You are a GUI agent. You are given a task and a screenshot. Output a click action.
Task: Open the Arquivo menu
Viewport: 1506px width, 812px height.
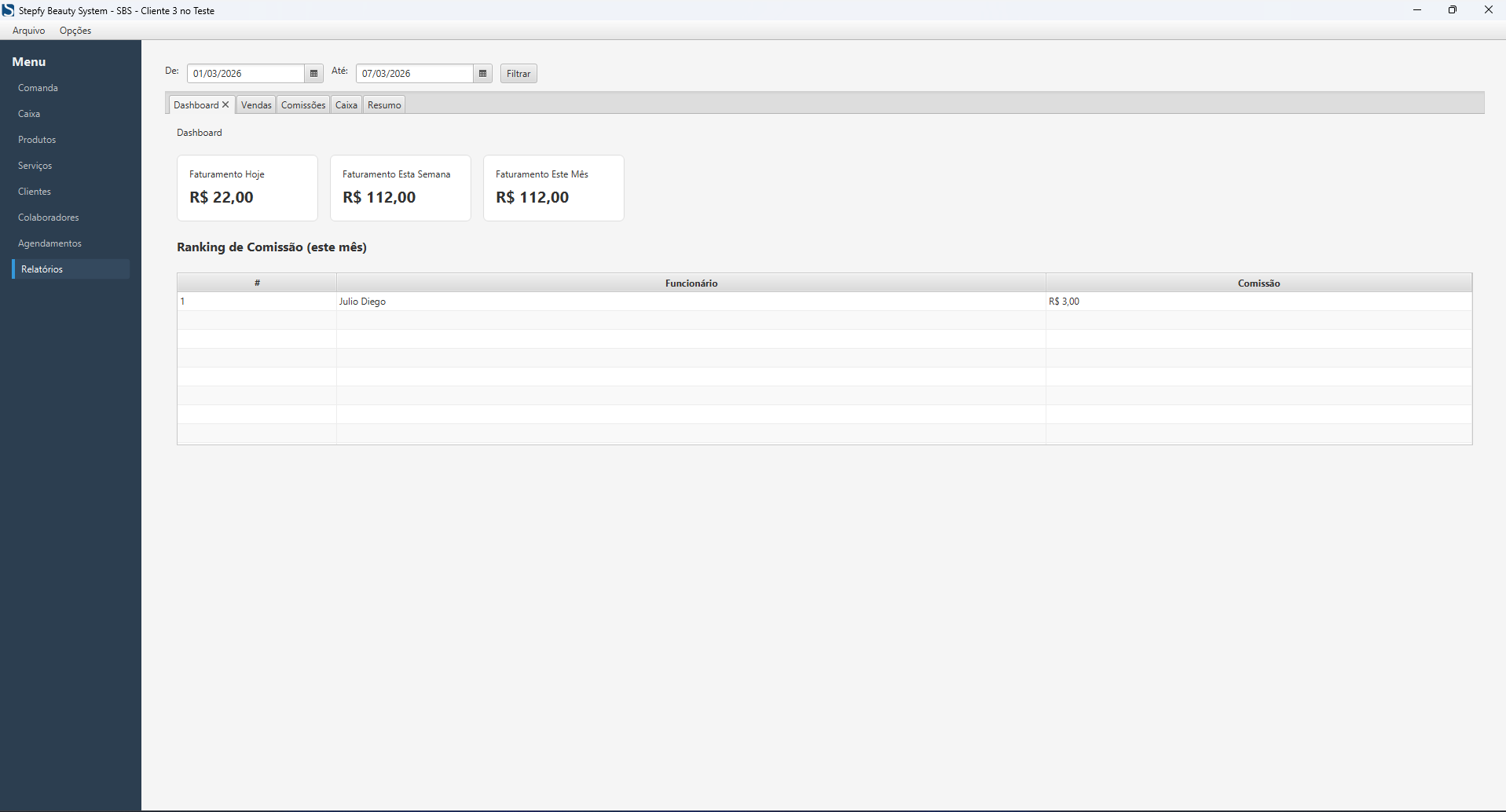[29, 31]
